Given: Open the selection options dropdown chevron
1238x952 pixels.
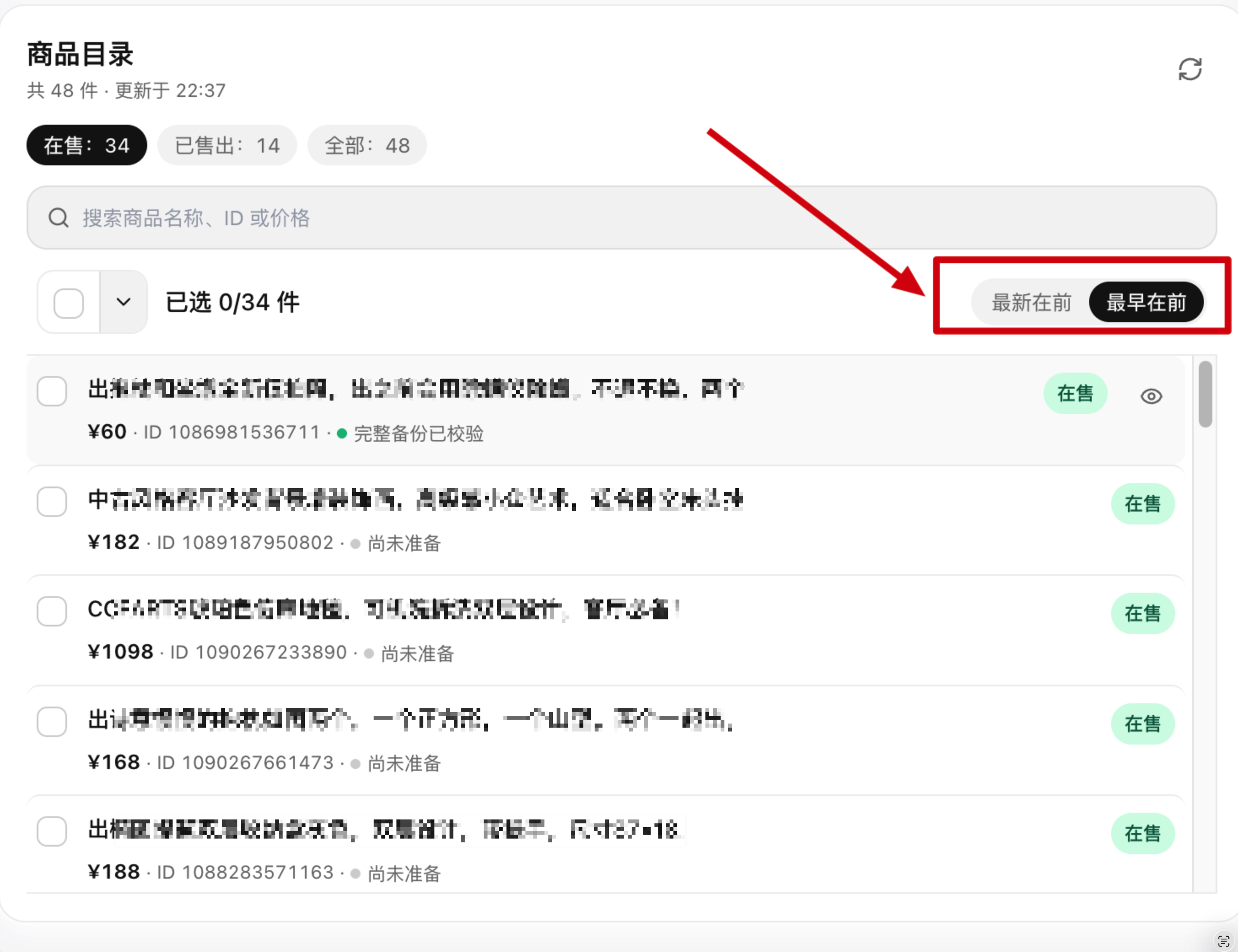Looking at the screenshot, I should pos(124,302).
